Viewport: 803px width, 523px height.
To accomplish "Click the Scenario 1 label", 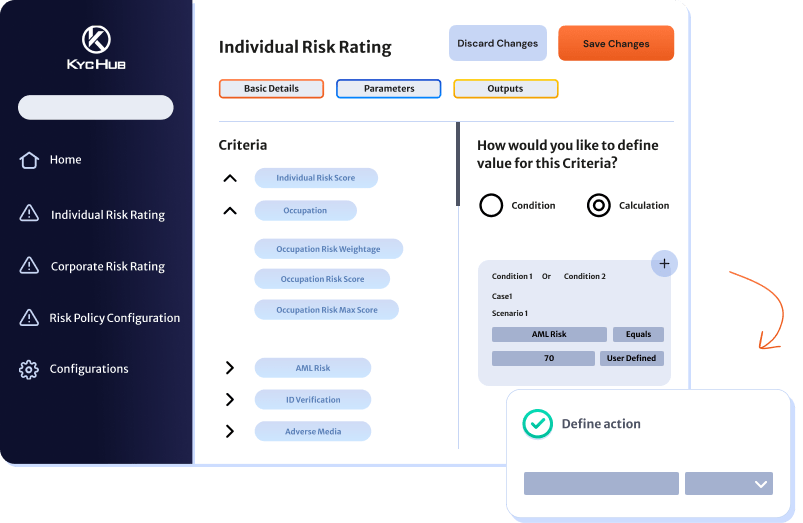I will pyautogui.click(x=510, y=313).
